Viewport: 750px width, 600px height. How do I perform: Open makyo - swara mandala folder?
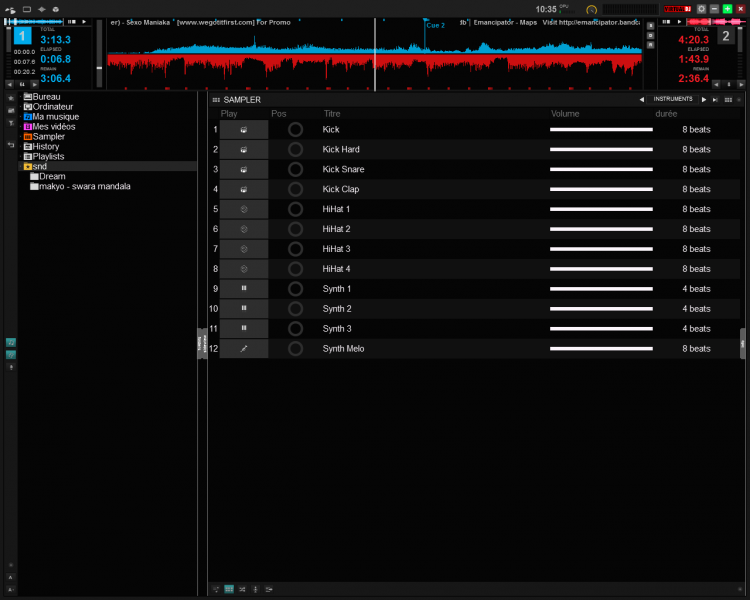pos(80,187)
